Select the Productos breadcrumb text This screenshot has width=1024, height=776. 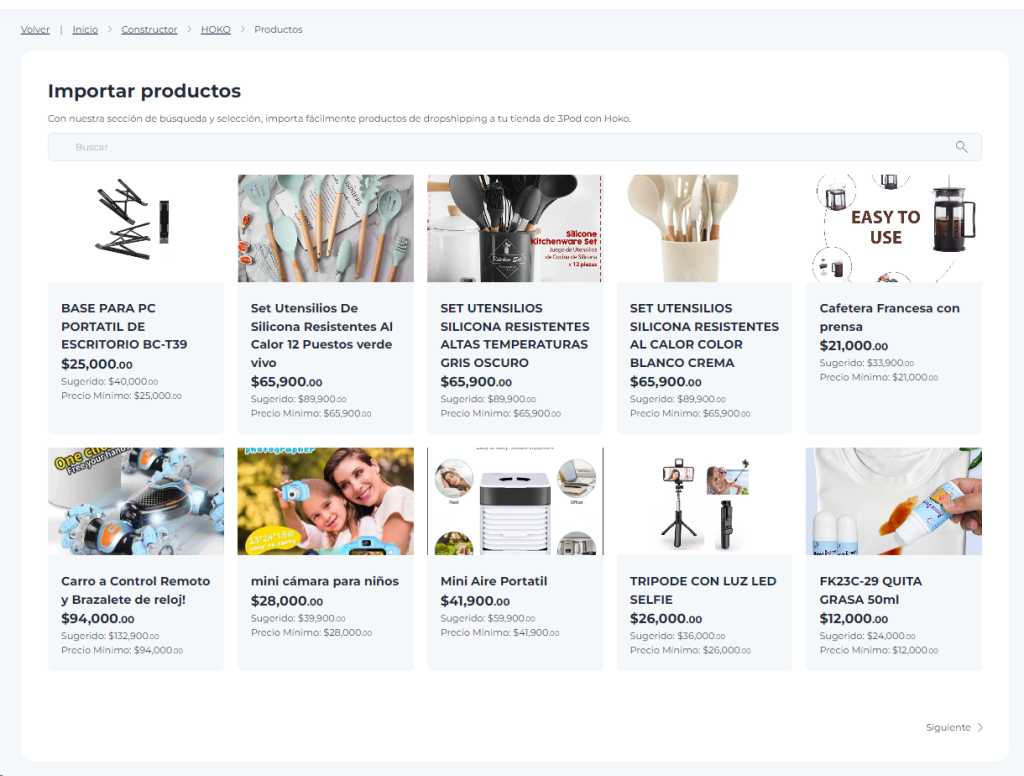click(x=278, y=29)
